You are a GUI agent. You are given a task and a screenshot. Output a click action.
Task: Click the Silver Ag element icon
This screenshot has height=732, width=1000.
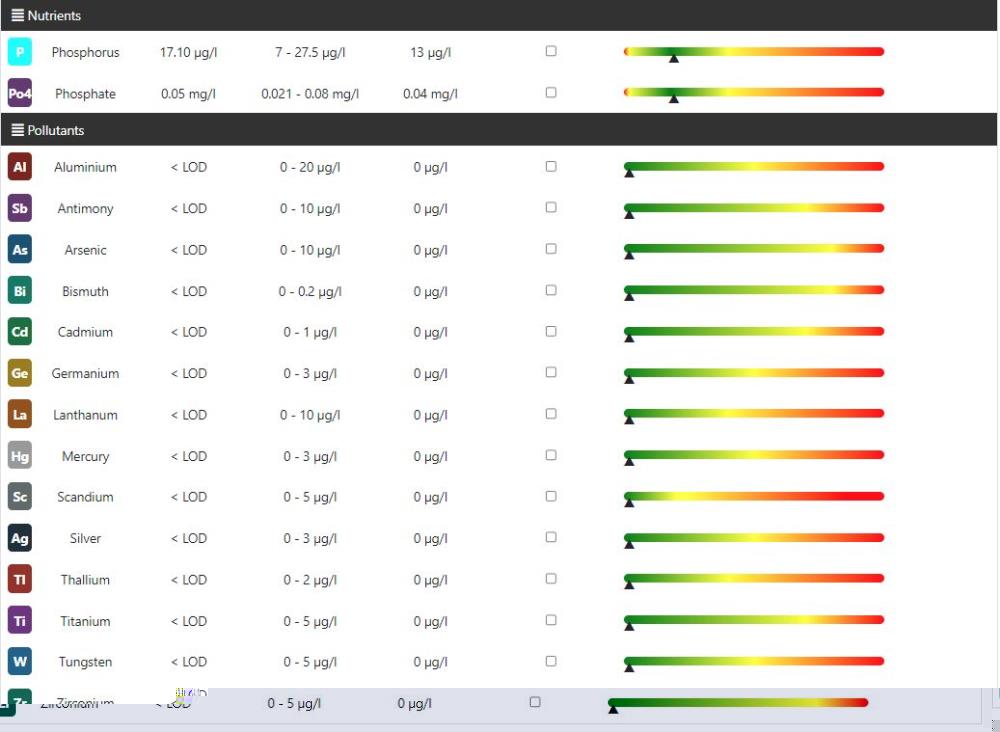point(20,538)
